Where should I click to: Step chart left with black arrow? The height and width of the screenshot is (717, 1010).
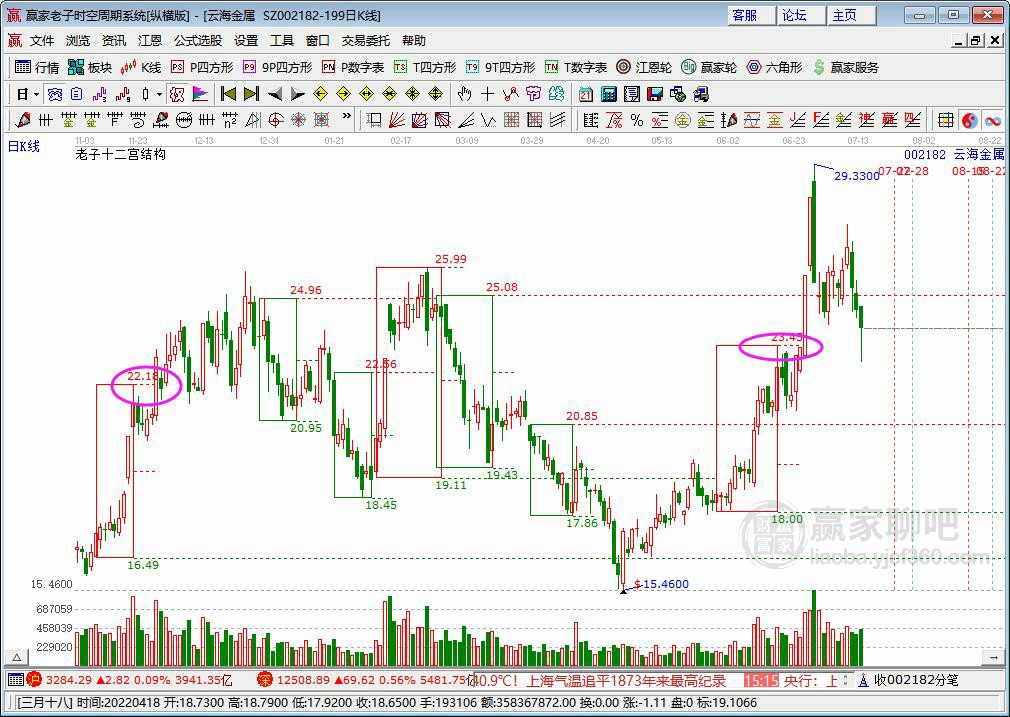click(275, 95)
